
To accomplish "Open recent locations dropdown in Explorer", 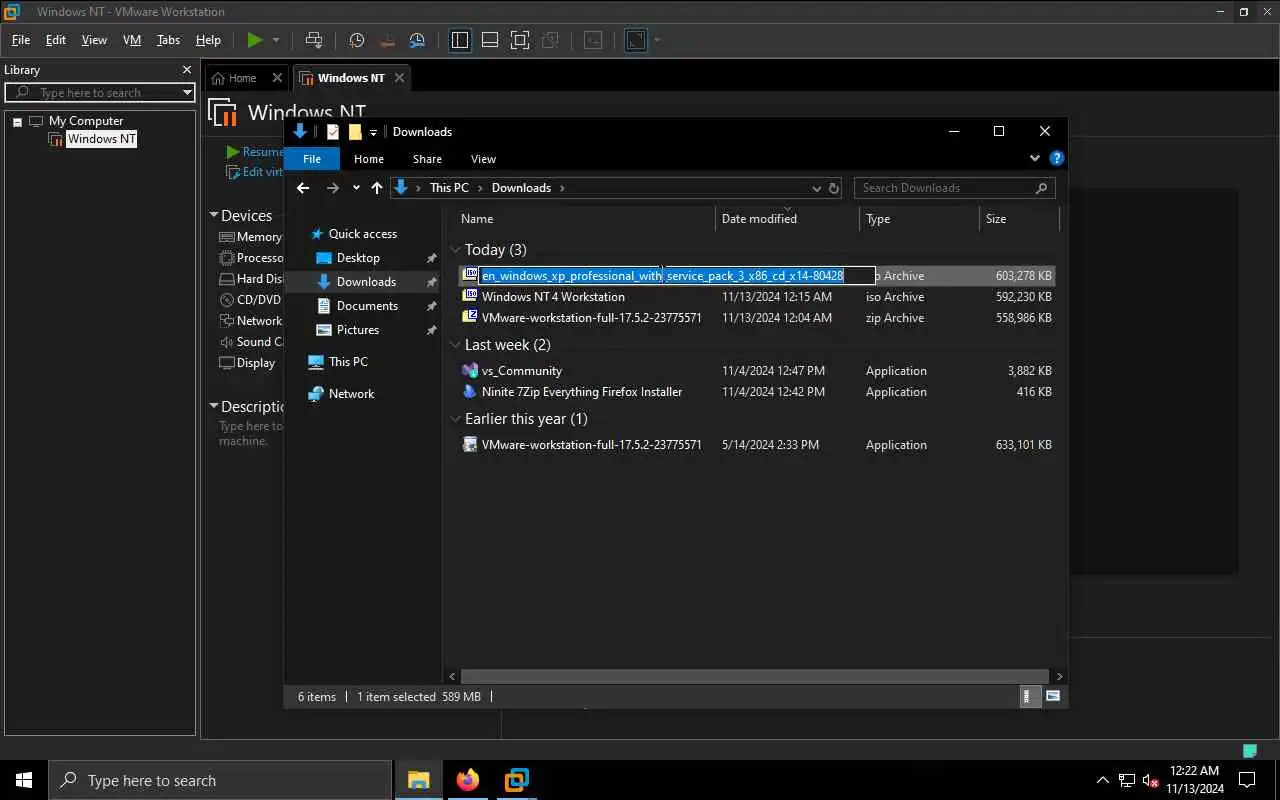I will point(356,188).
